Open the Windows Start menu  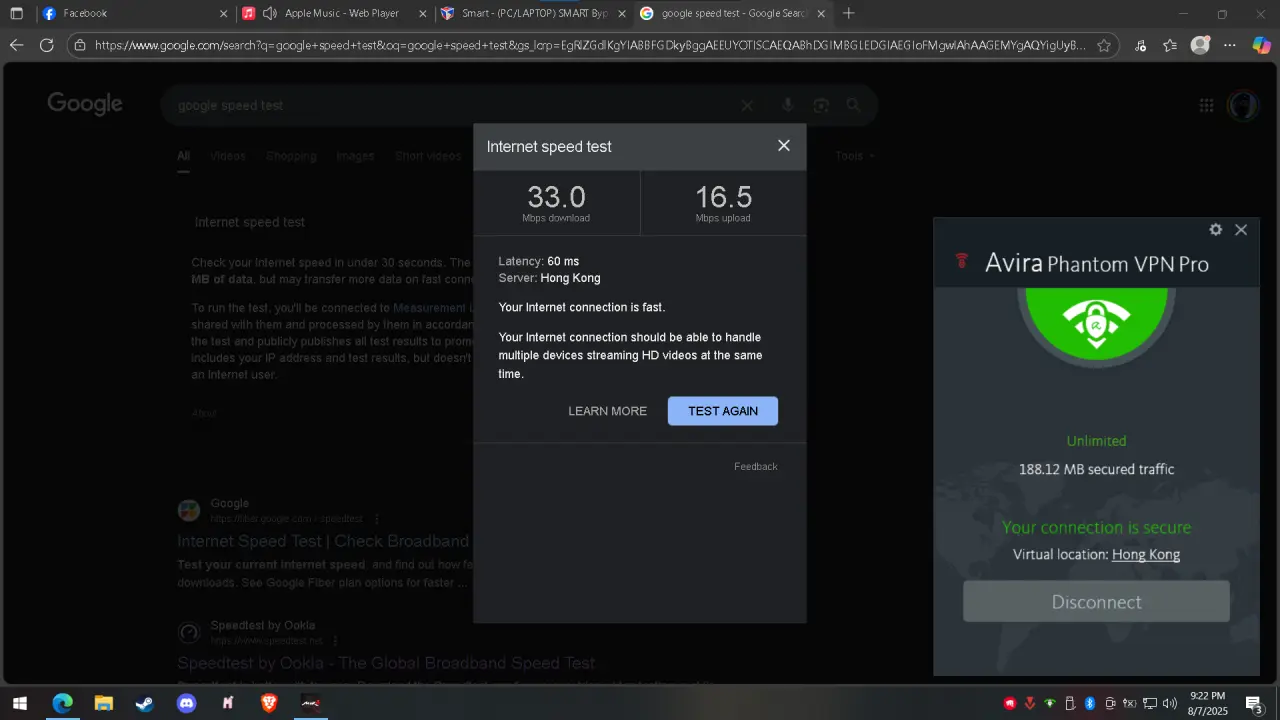tap(19, 703)
